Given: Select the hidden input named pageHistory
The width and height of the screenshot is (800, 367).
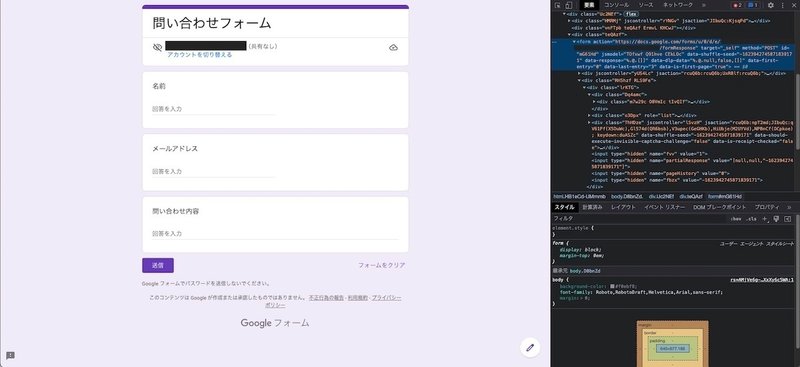Looking at the screenshot, I should click(x=660, y=174).
